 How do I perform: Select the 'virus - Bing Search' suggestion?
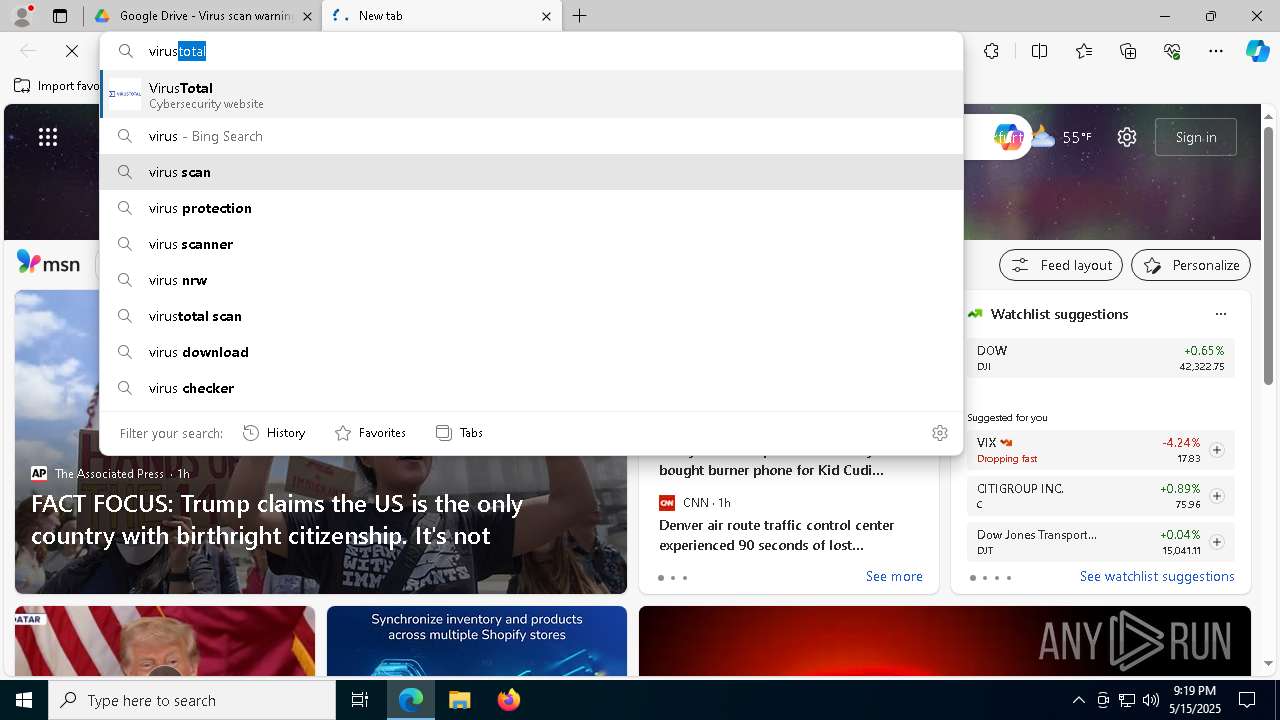pyautogui.click(x=531, y=136)
